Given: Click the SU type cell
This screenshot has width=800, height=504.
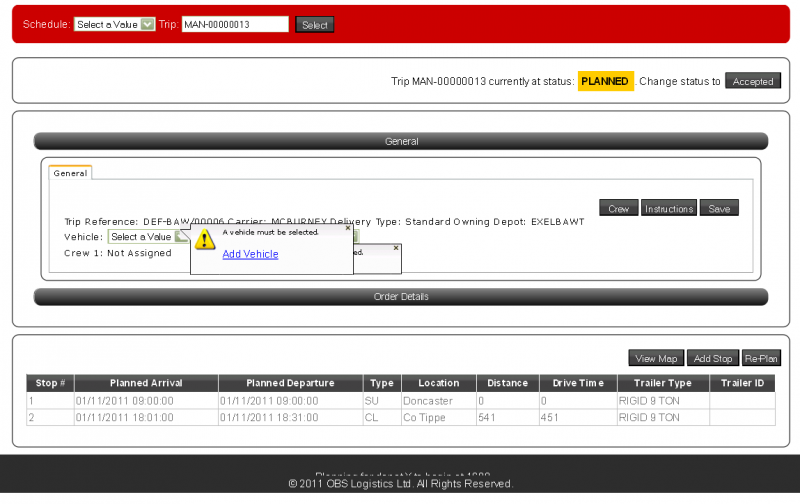Looking at the screenshot, I should [x=382, y=401].
